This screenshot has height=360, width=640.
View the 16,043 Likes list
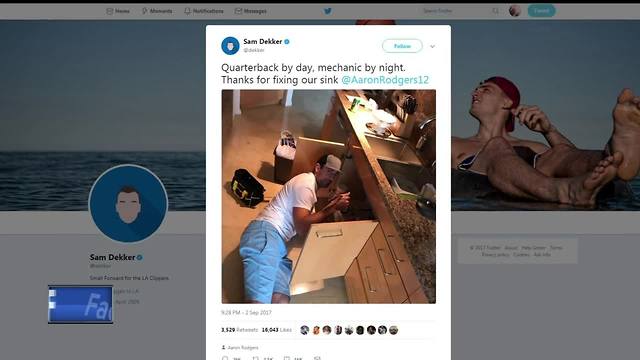(276, 330)
